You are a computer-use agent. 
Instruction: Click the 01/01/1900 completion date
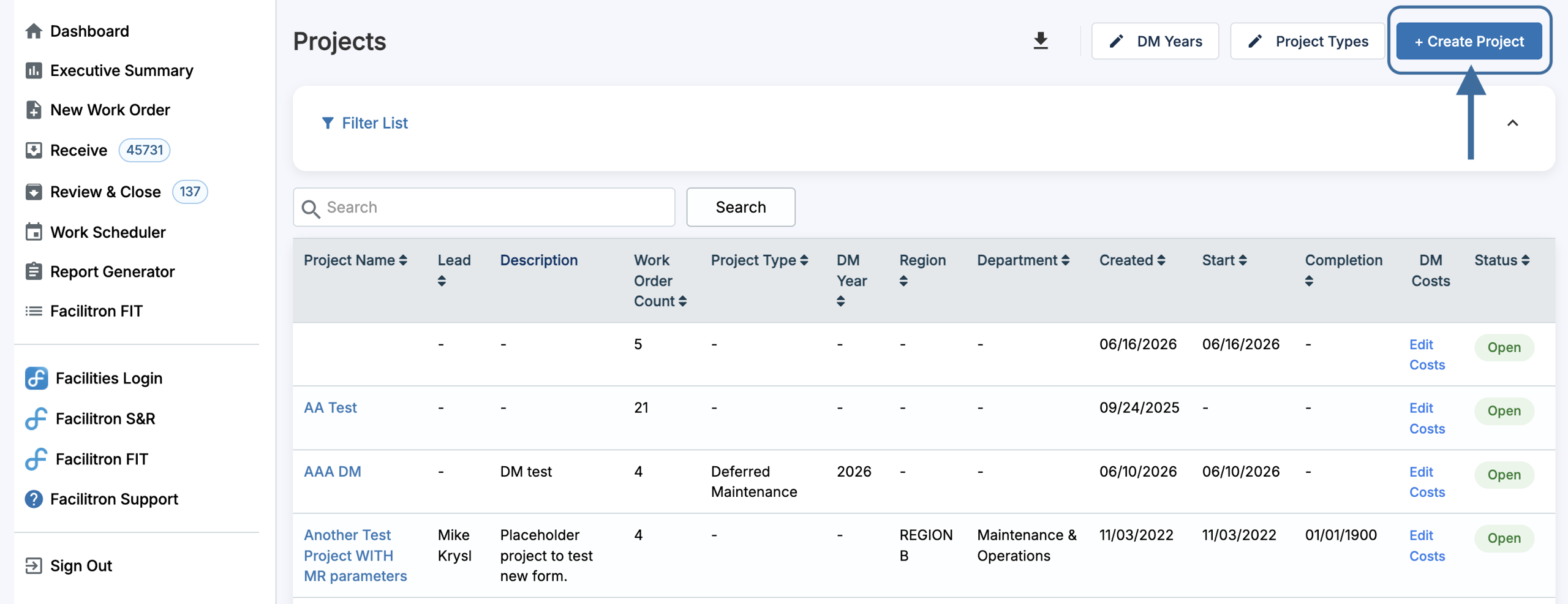(1341, 535)
